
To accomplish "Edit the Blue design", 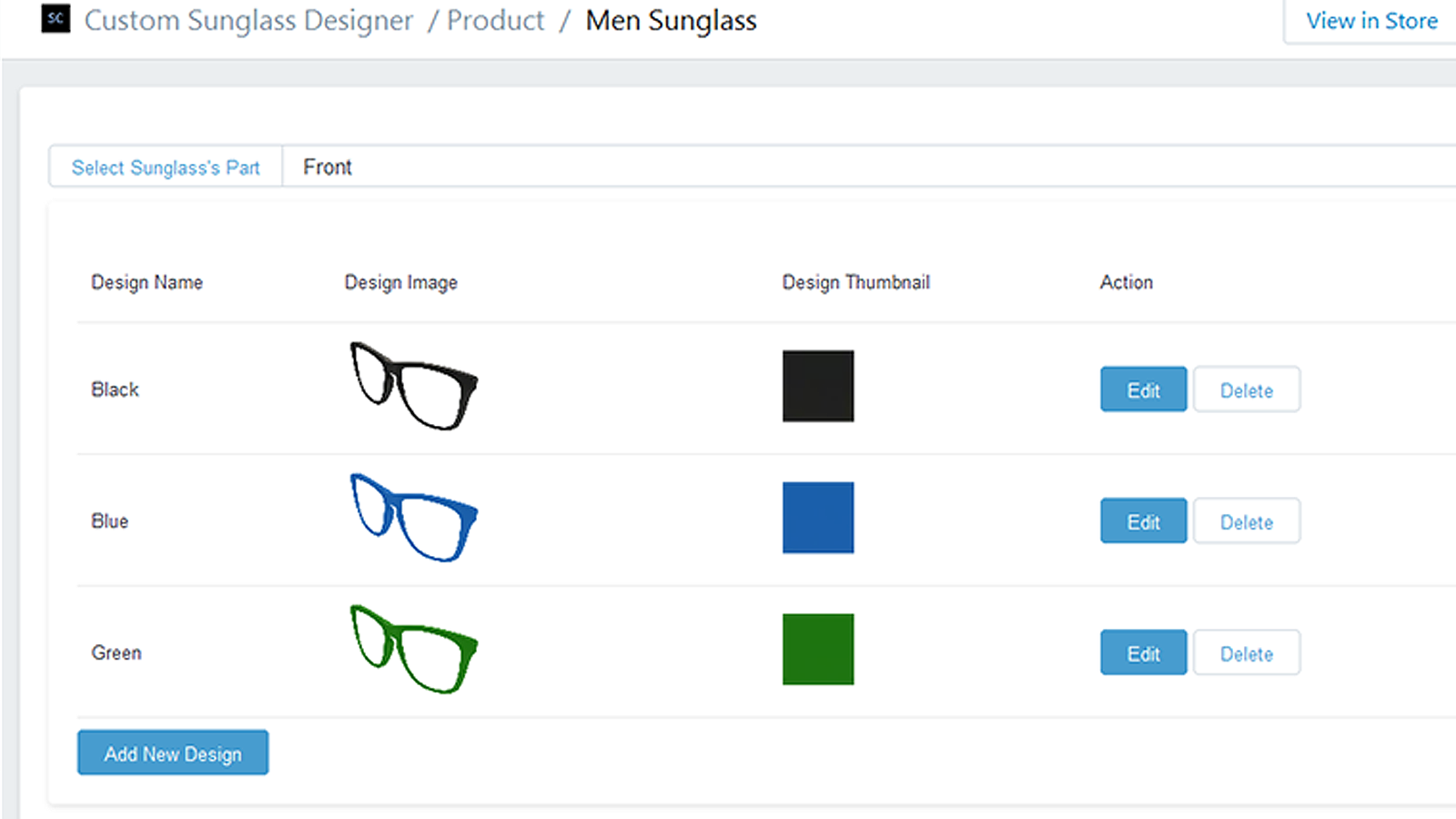I will tap(1143, 521).
